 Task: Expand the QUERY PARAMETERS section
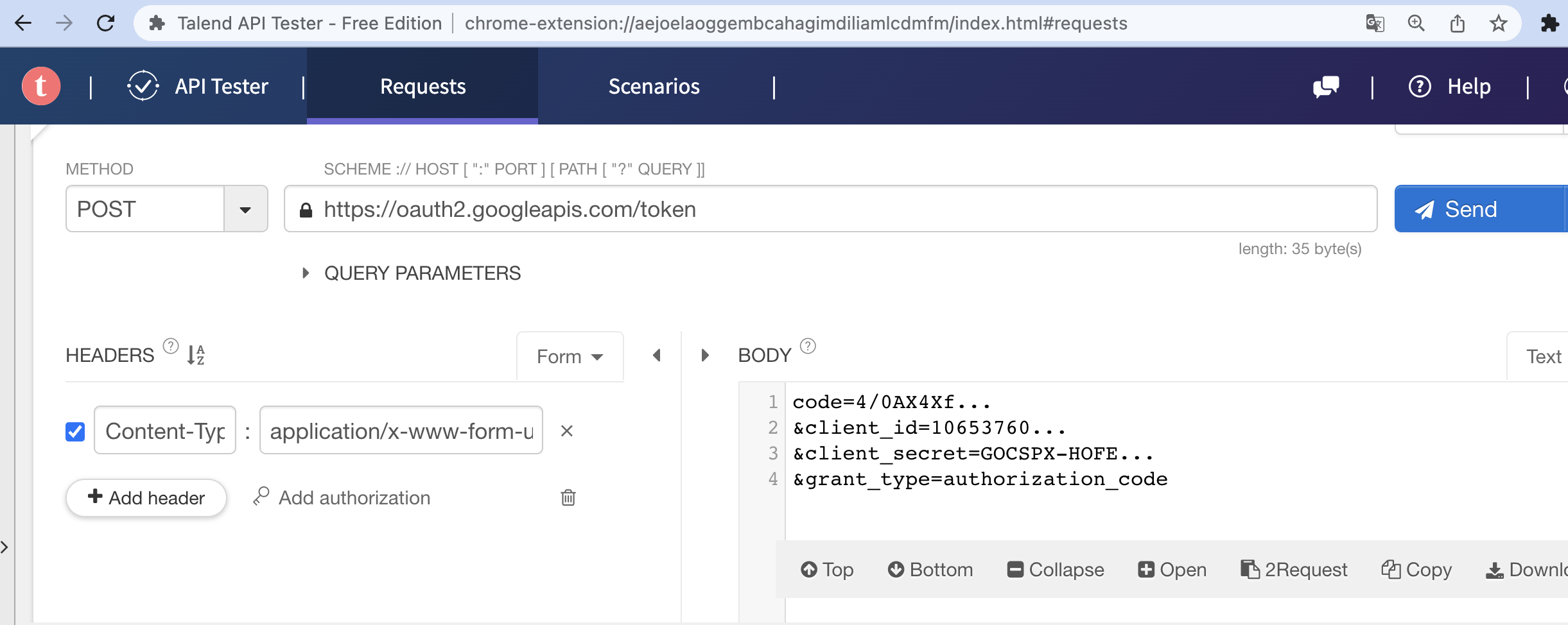[x=412, y=273]
